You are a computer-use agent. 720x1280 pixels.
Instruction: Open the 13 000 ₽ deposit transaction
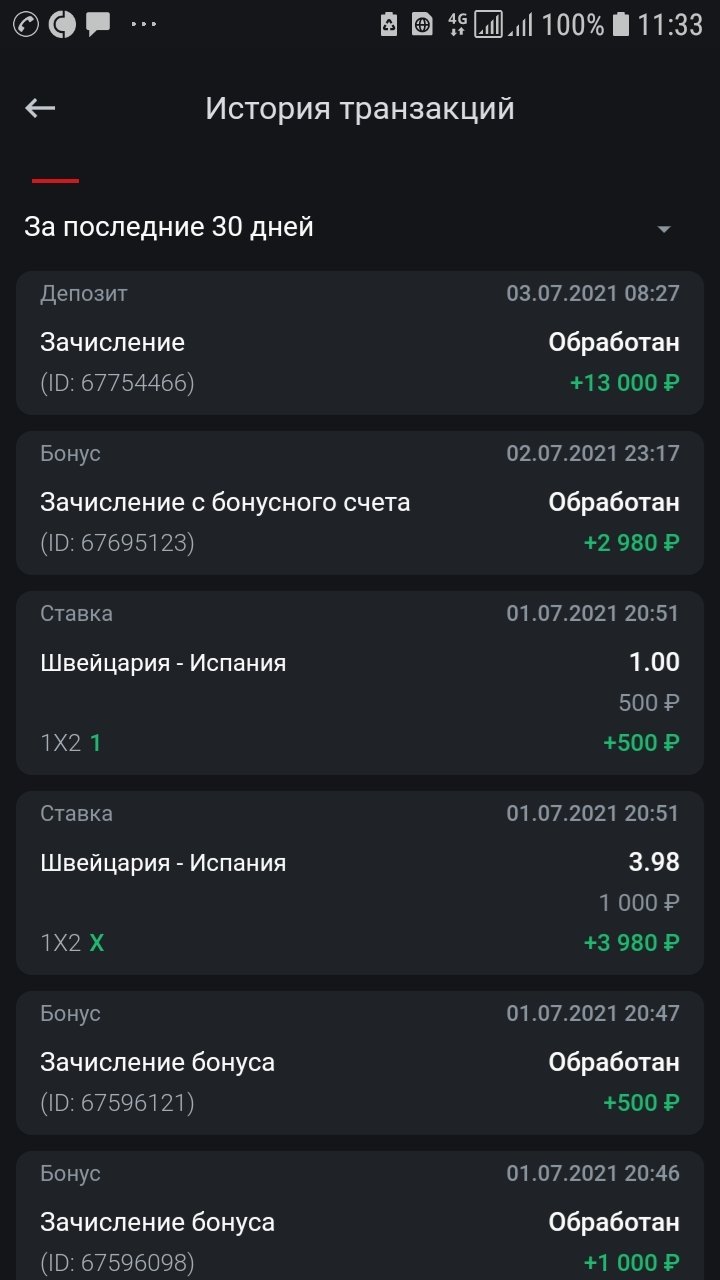pos(360,343)
